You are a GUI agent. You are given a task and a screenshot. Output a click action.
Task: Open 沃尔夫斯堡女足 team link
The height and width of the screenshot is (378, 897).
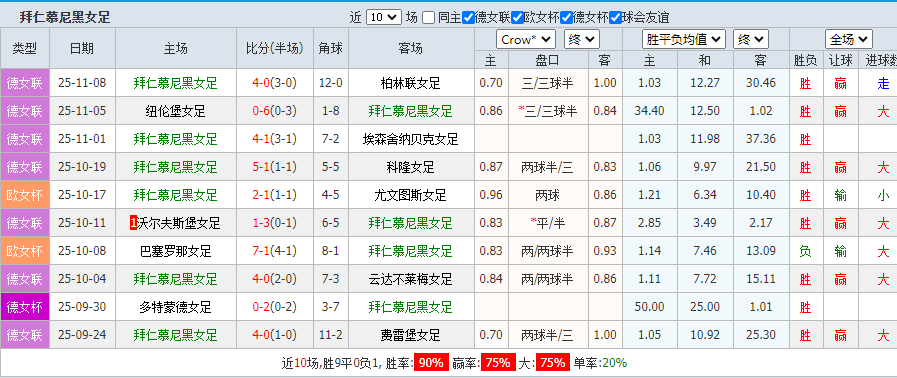[x=179, y=224]
